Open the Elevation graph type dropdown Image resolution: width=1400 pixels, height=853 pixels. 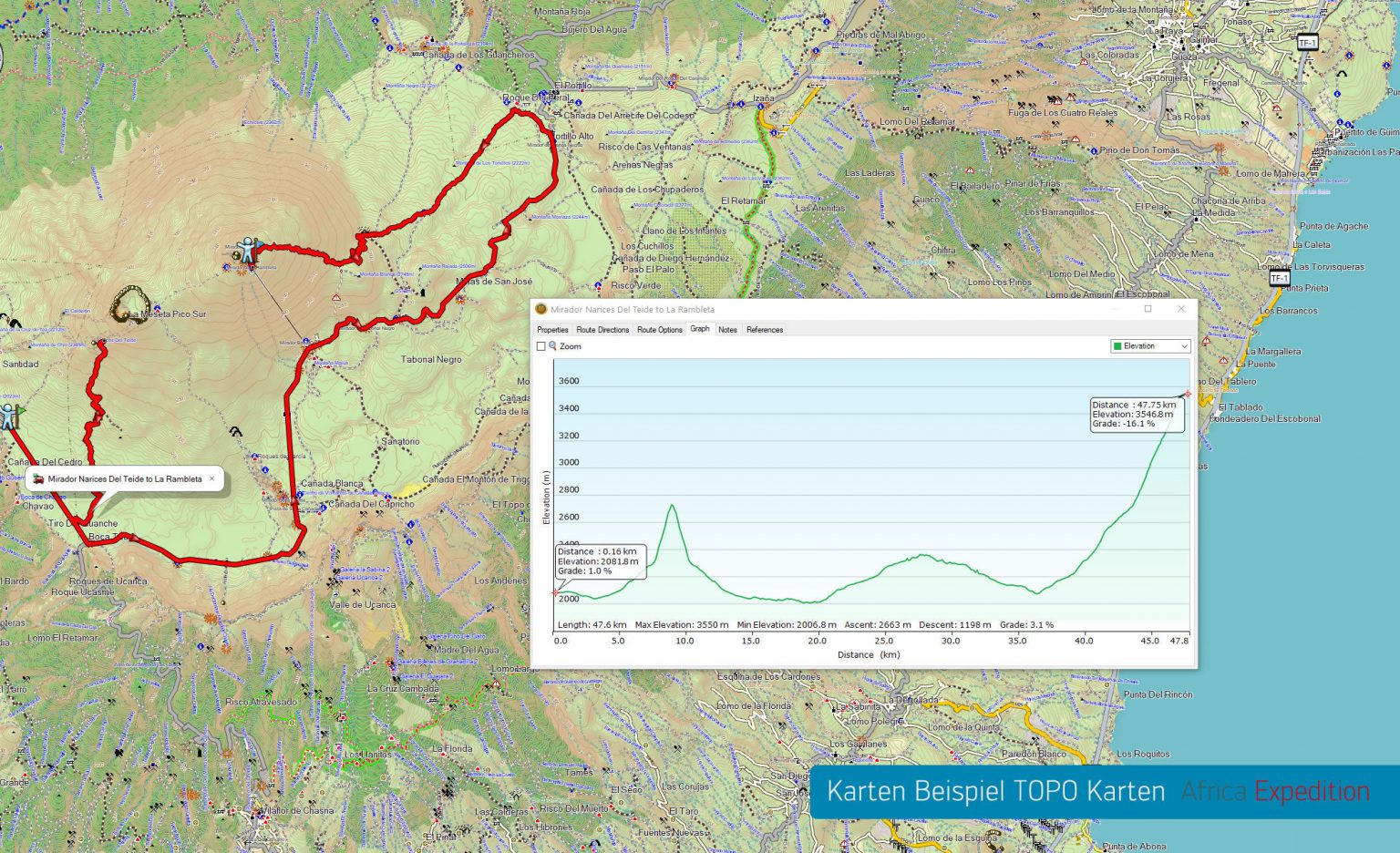[1150, 346]
